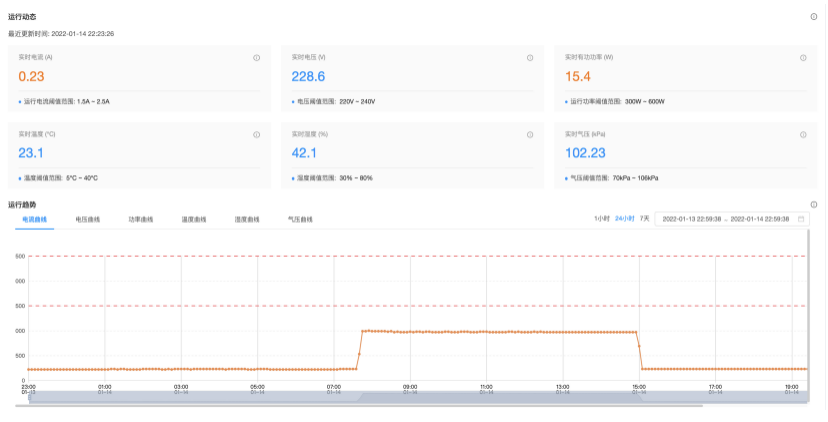Click 最近更新时间 2022-01-14 22:23:26 text
This screenshot has height=422, width=828.
coord(61,34)
